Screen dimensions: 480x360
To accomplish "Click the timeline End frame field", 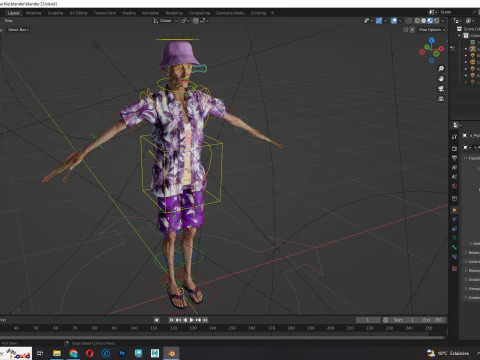I will pyautogui.click(x=432, y=320).
